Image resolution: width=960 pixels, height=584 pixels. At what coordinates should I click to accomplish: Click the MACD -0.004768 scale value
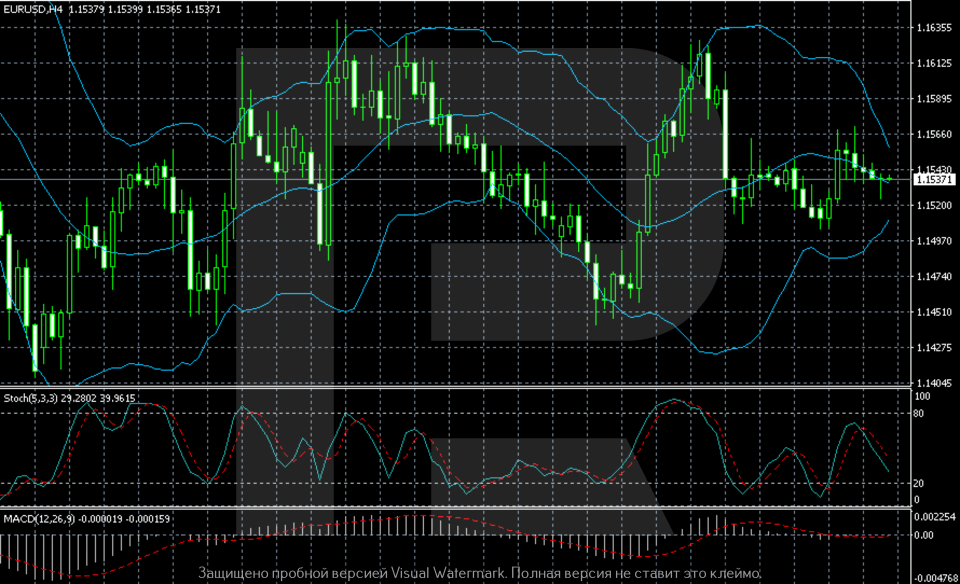936,578
